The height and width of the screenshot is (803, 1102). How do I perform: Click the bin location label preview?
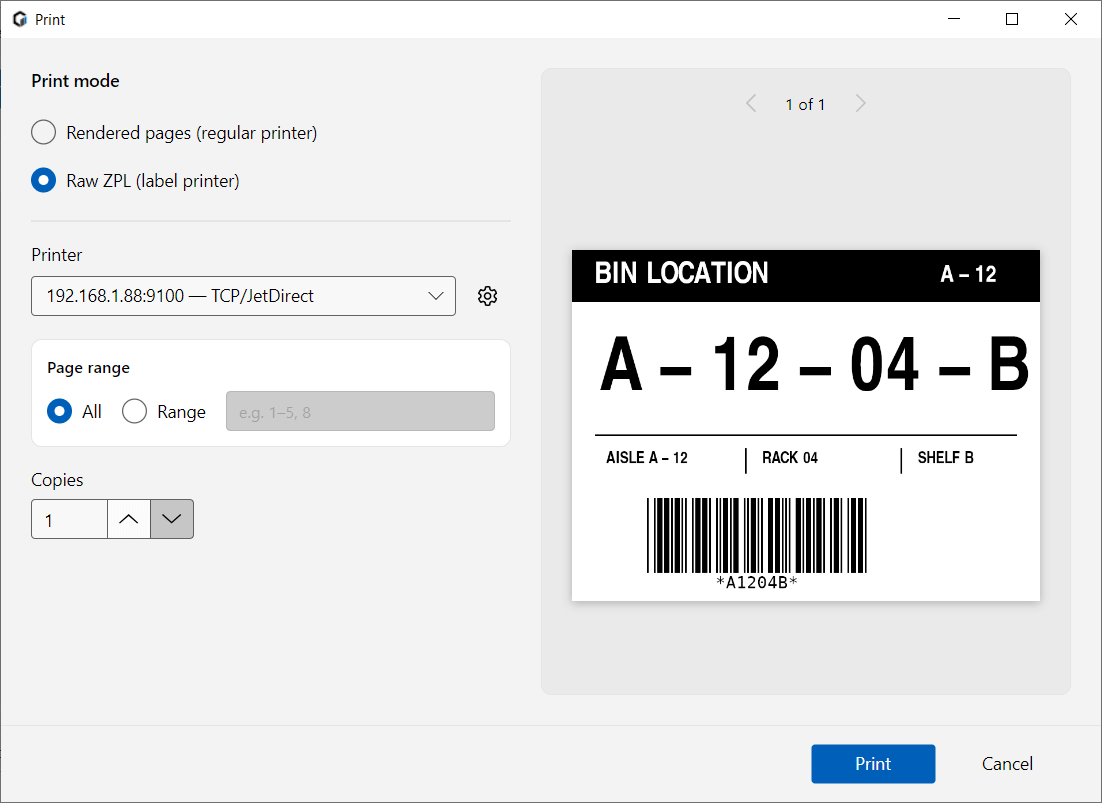[805, 425]
